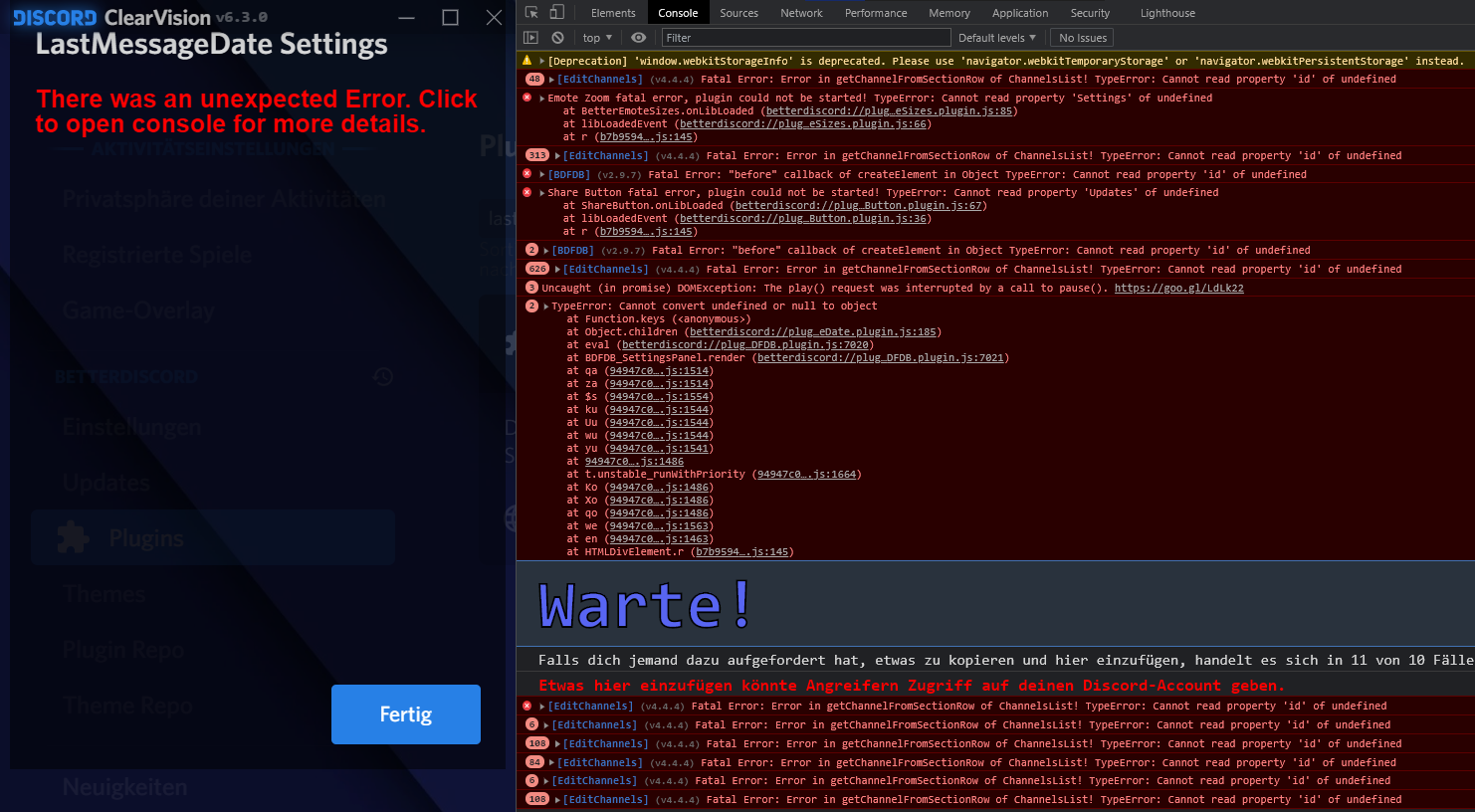
Task: Click the clock history icon beside the panel
Action: coord(382,377)
